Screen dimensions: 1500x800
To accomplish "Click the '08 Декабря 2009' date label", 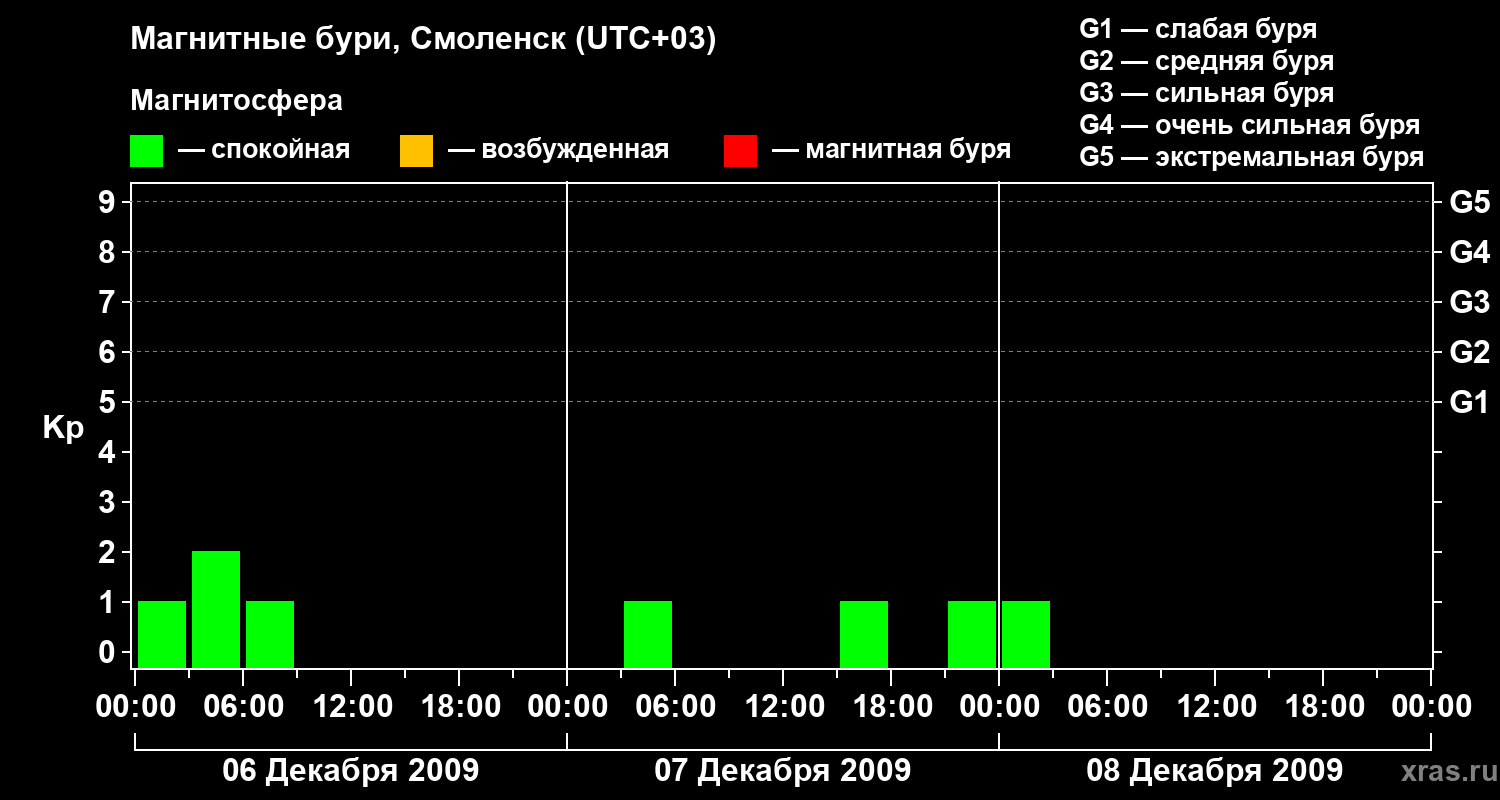I will point(1215,771).
